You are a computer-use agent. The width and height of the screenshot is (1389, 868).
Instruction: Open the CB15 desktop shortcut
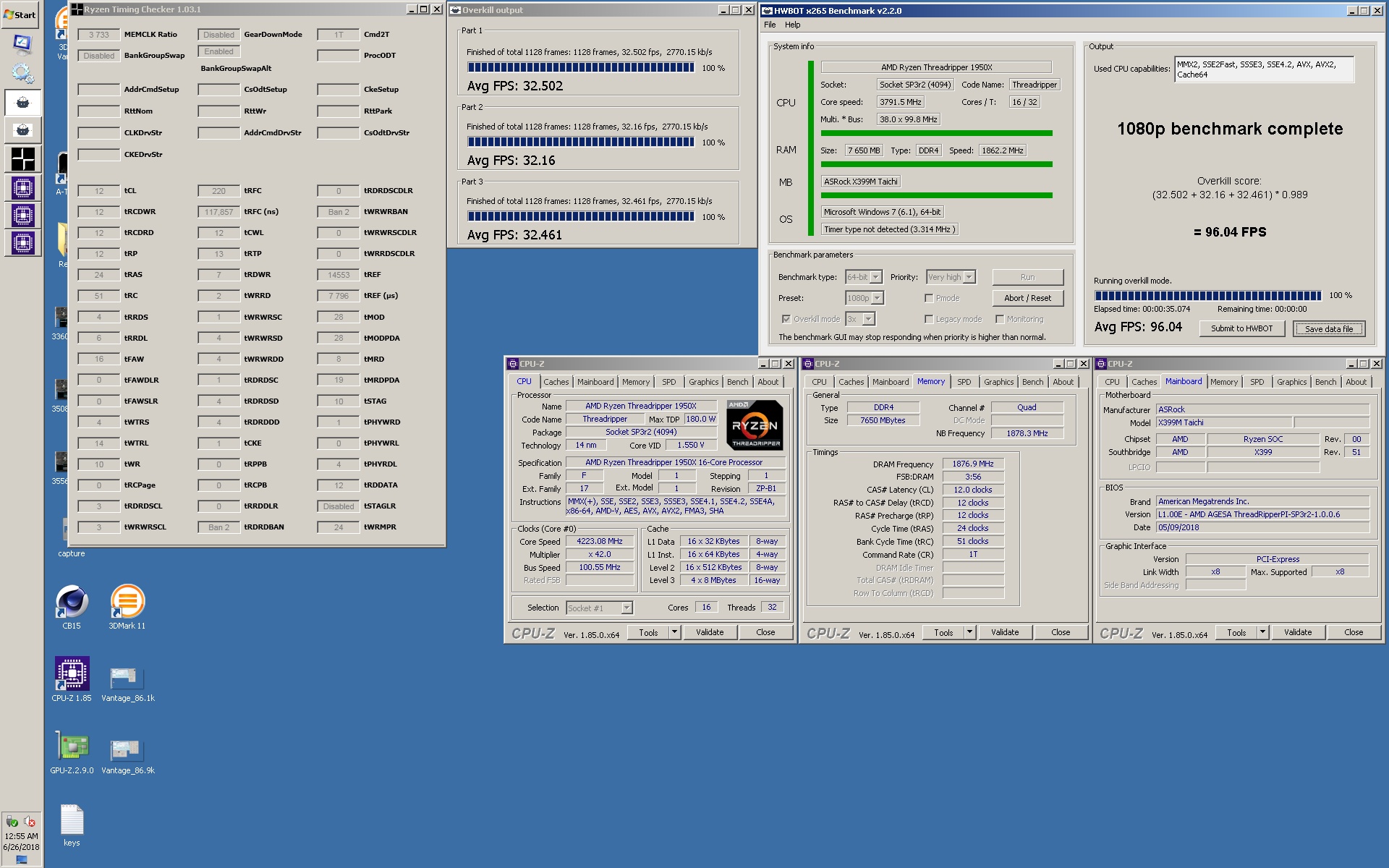[72, 608]
